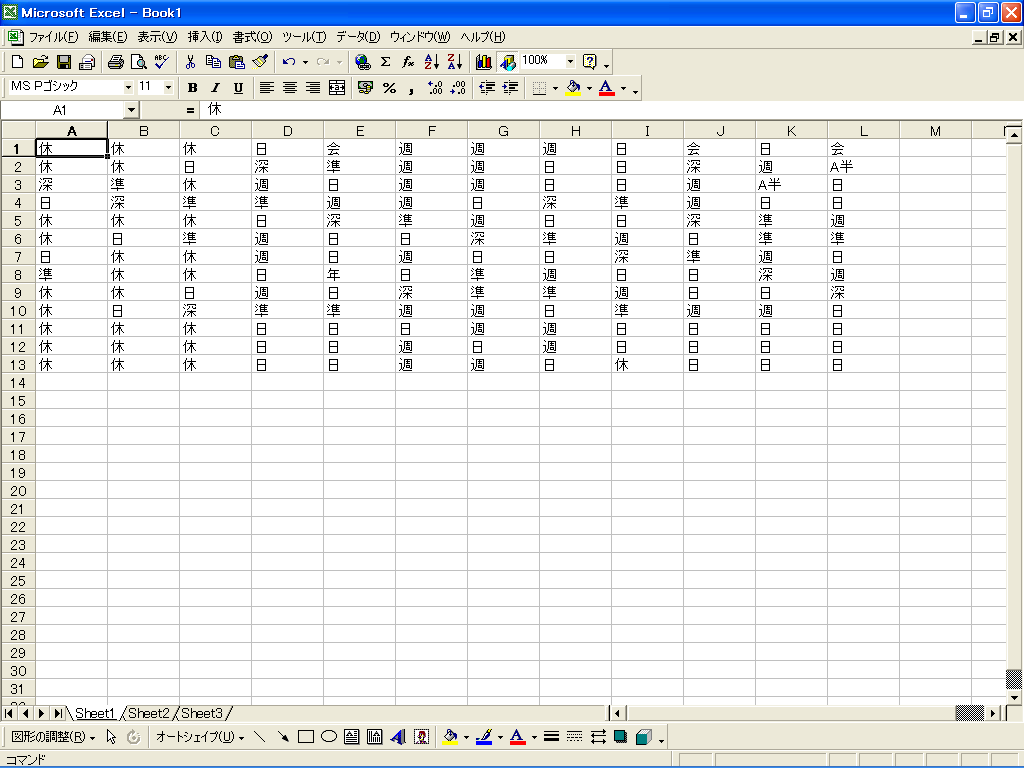Run the spelling check
The width and height of the screenshot is (1024, 768).
162,62
